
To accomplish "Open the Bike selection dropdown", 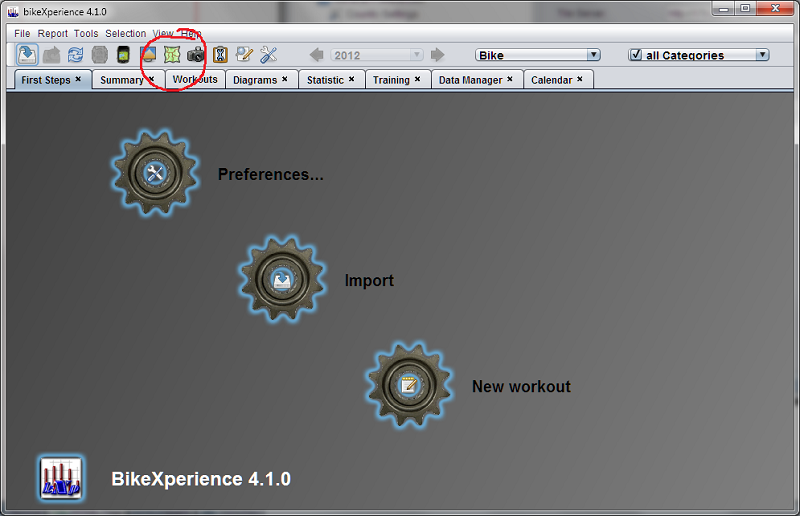I will pyautogui.click(x=537, y=55).
